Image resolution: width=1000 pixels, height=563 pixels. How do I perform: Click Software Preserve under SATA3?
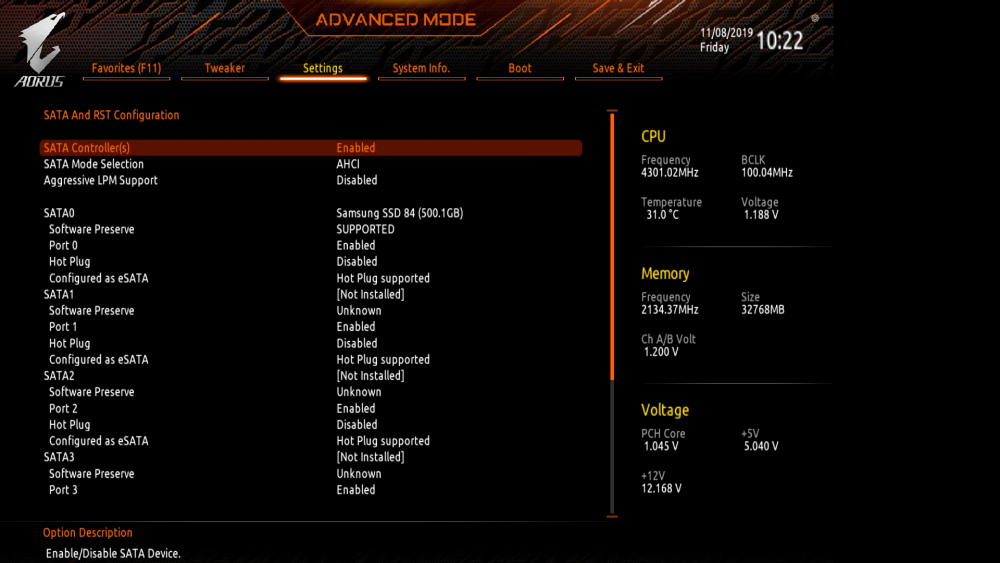tap(92, 474)
